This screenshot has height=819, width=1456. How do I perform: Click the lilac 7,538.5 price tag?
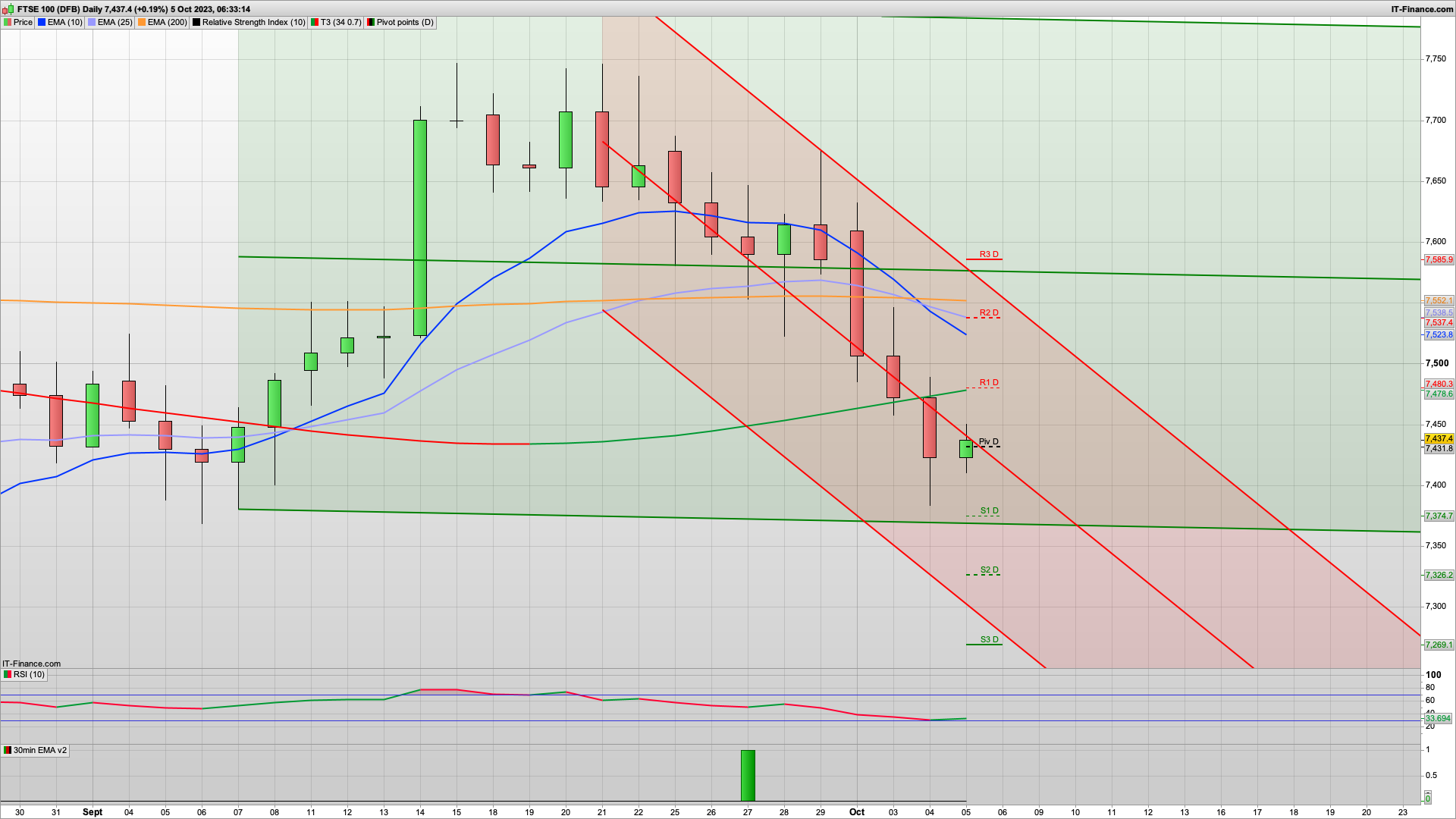point(1439,312)
